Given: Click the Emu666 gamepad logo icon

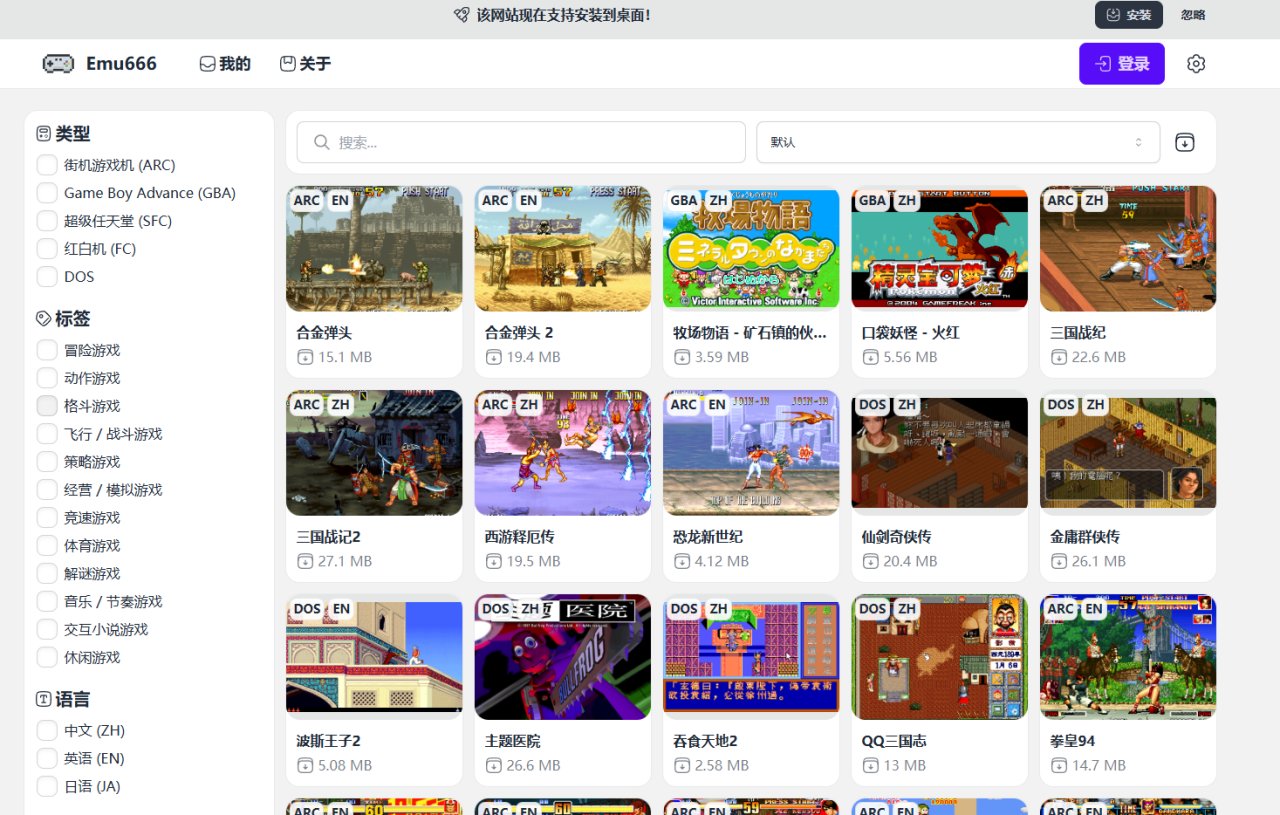Looking at the screenshot, I should pos(58,64).
